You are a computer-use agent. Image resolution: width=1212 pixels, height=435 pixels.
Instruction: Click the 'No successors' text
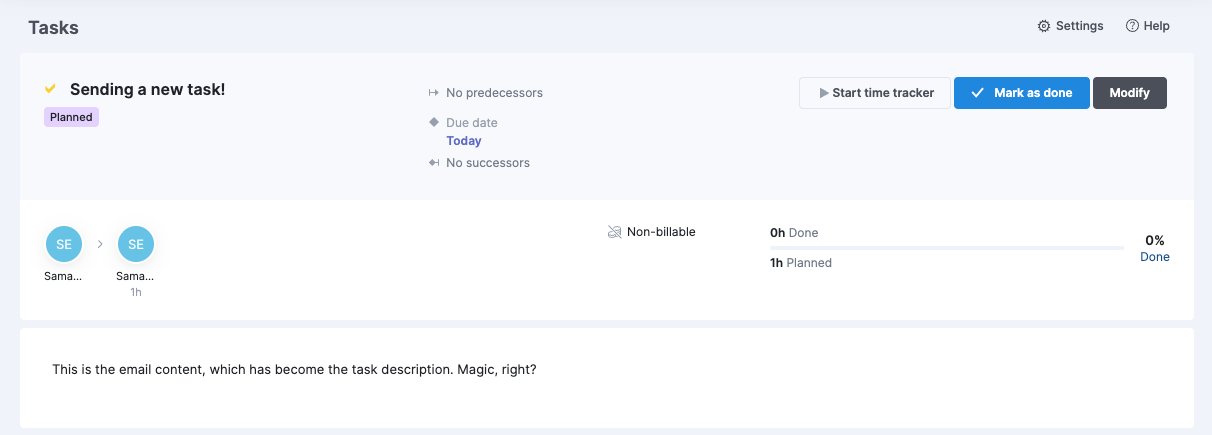[x=488, y=163]
